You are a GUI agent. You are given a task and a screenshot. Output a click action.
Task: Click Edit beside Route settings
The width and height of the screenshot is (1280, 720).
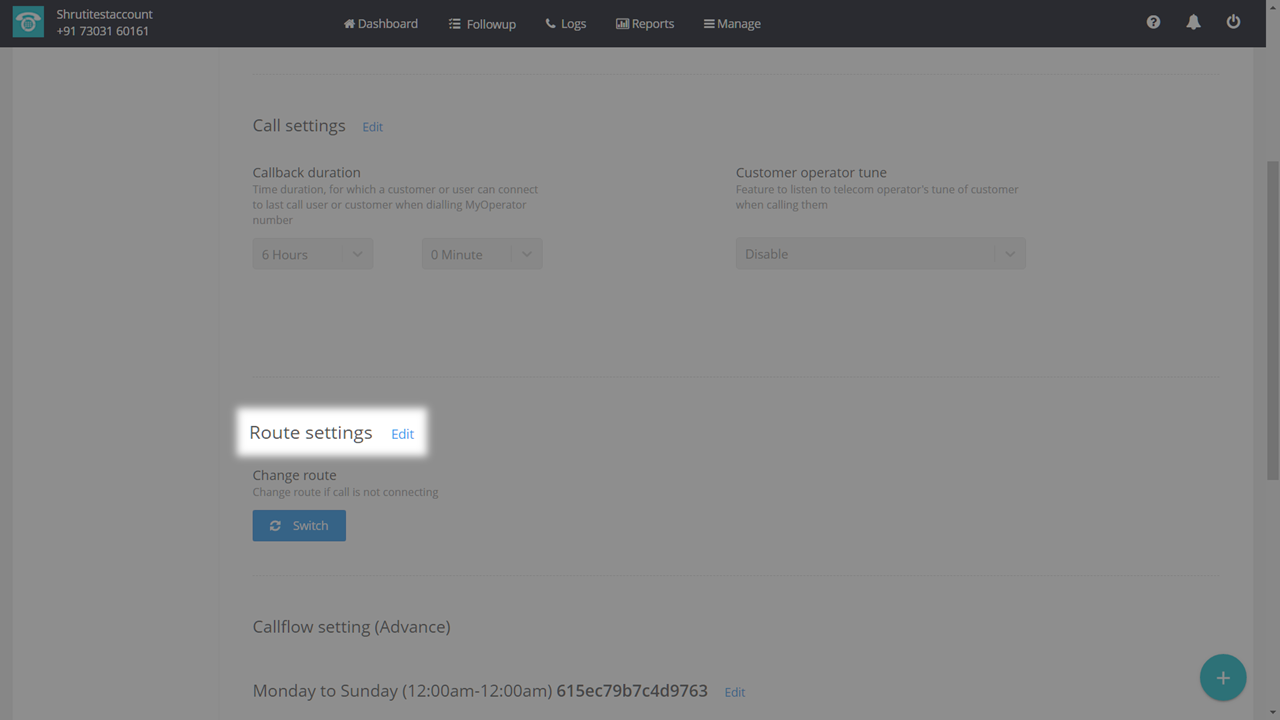point(402,434)
